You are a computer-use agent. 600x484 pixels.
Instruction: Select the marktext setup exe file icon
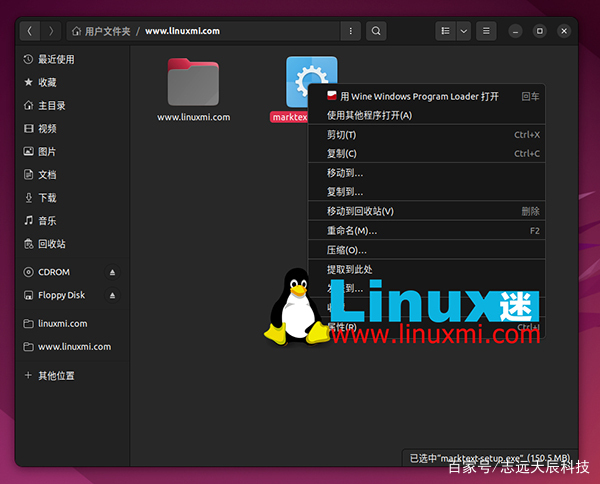click(297, 82)
